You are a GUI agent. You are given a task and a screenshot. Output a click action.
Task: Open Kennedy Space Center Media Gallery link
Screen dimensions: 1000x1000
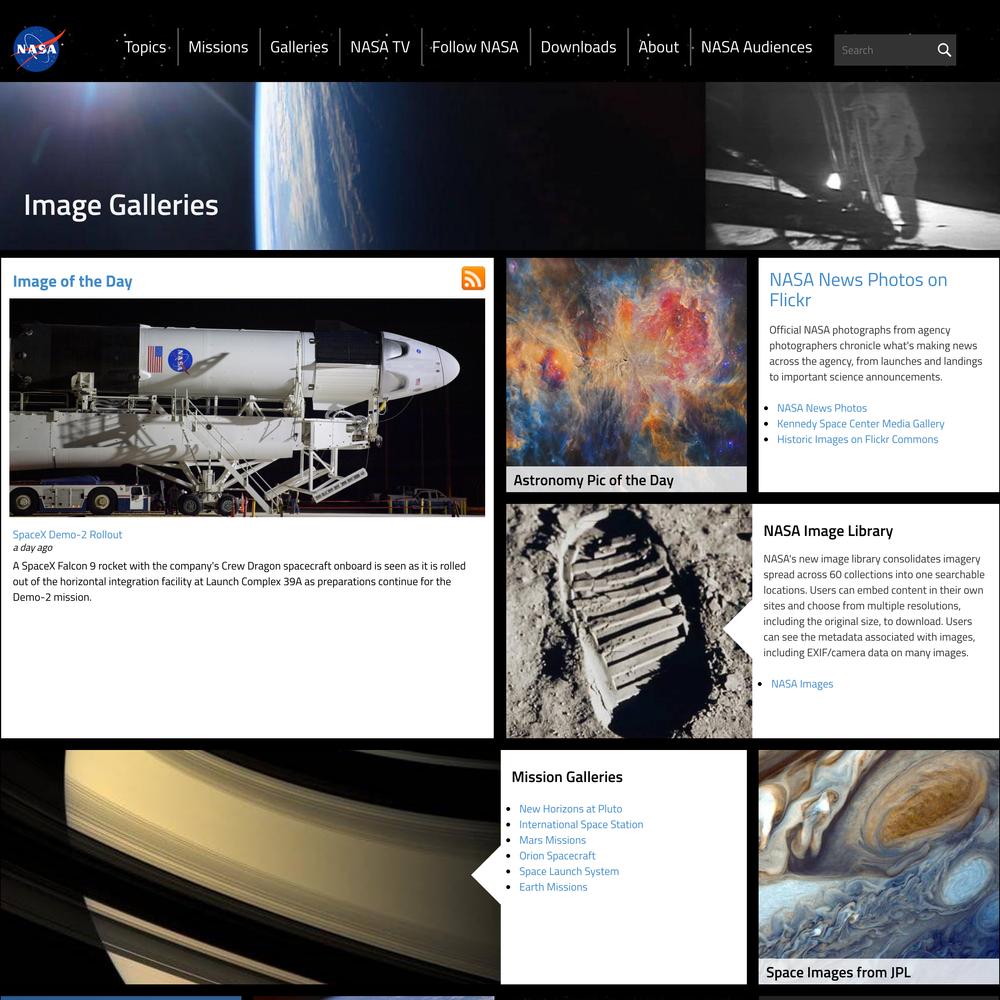click(860, 423)
